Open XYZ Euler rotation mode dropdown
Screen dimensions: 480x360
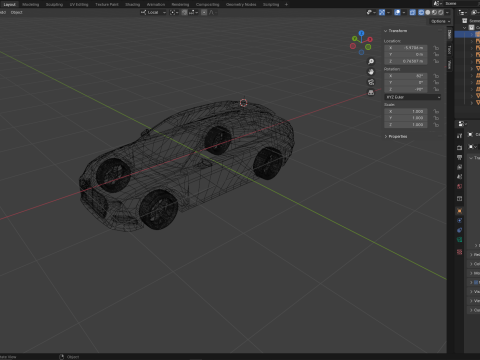413,97
